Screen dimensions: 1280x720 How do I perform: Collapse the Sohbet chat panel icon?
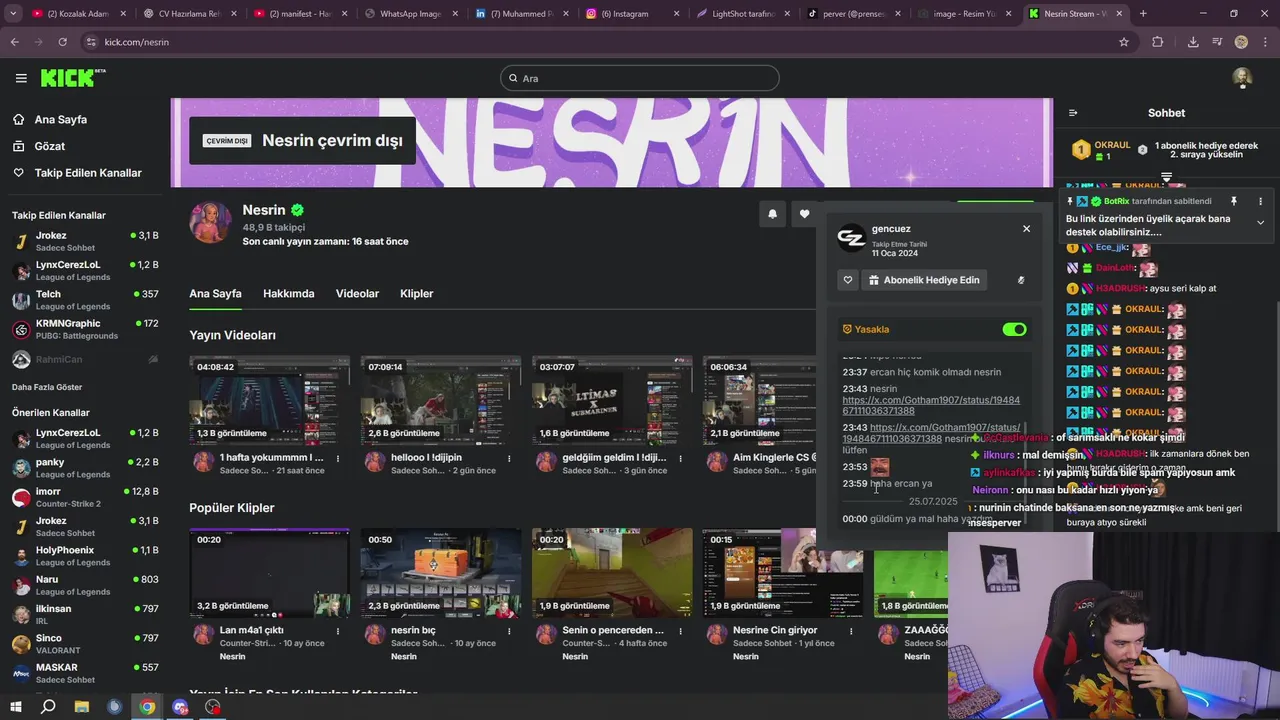coord(1073,113)
